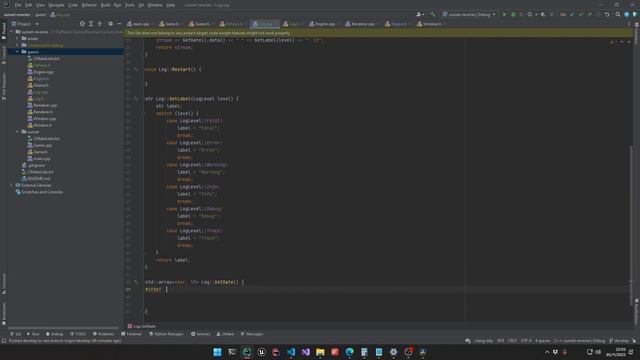Click Project panel horizontal scrollbar
Image resolution: width=640 pixels, height=360 pixels.
pyautogui.click(x=63, y=328)
